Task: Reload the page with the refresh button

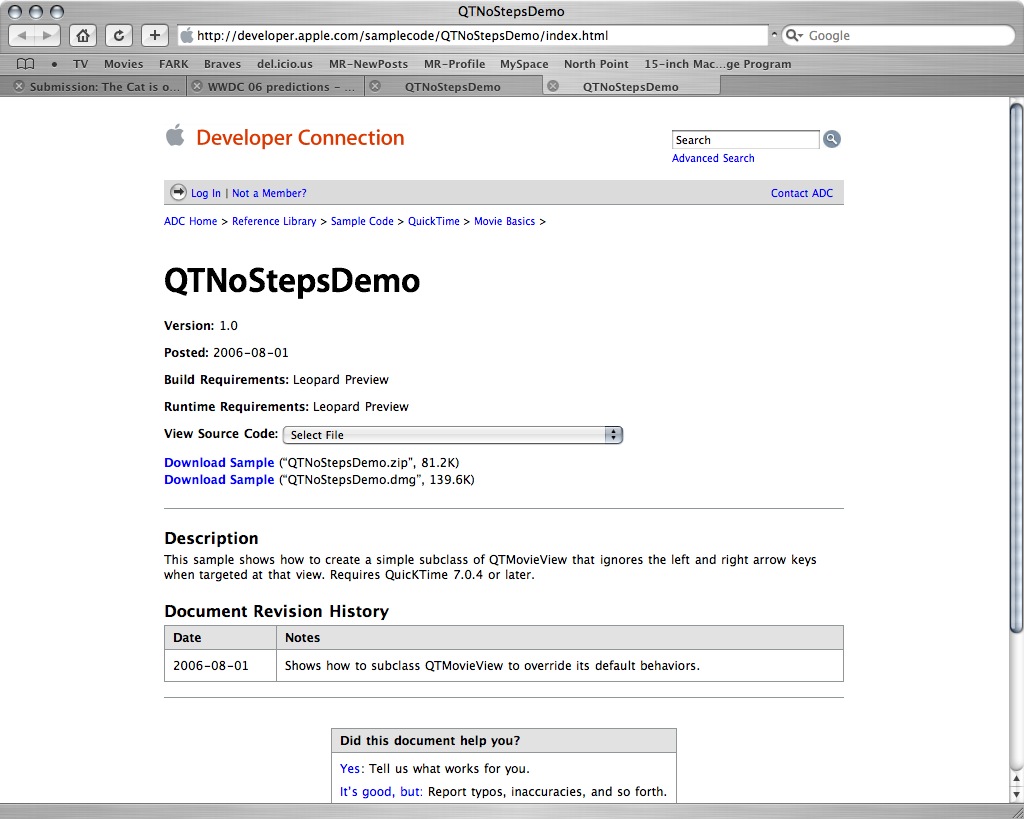Action: coord(119,35)
